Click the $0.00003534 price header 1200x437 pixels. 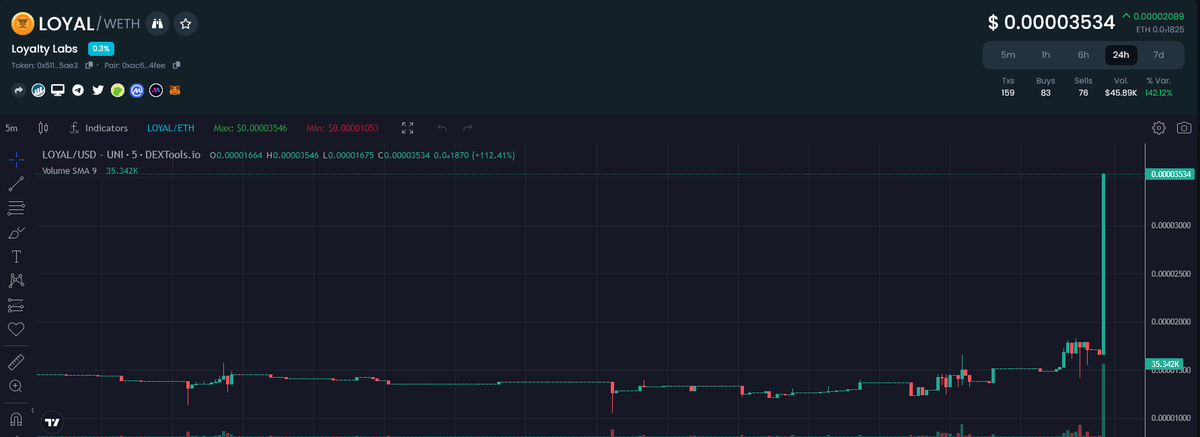[x=1050, y=22]
